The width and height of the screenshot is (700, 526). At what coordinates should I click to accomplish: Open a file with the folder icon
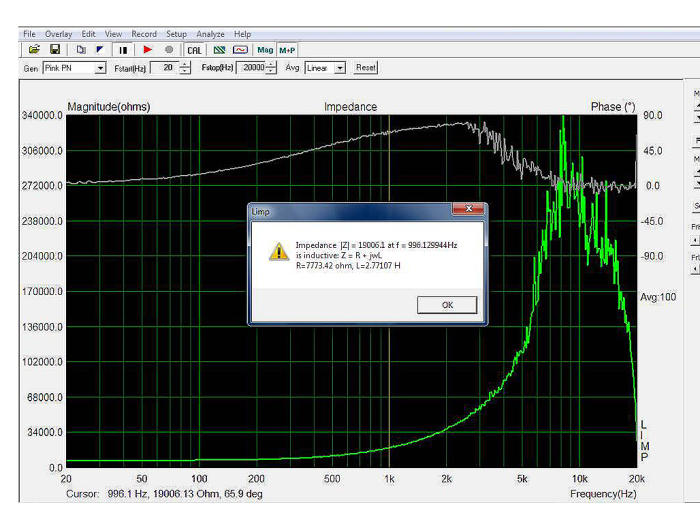(34, 50)
